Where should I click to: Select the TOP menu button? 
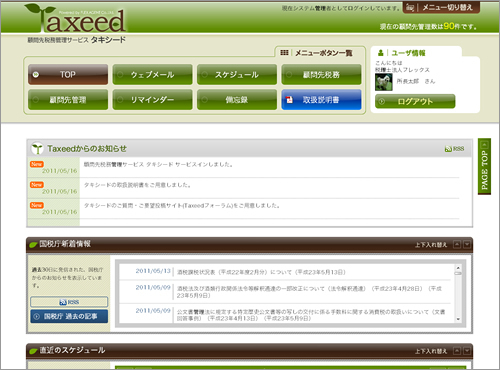click(x=68, y=74)
